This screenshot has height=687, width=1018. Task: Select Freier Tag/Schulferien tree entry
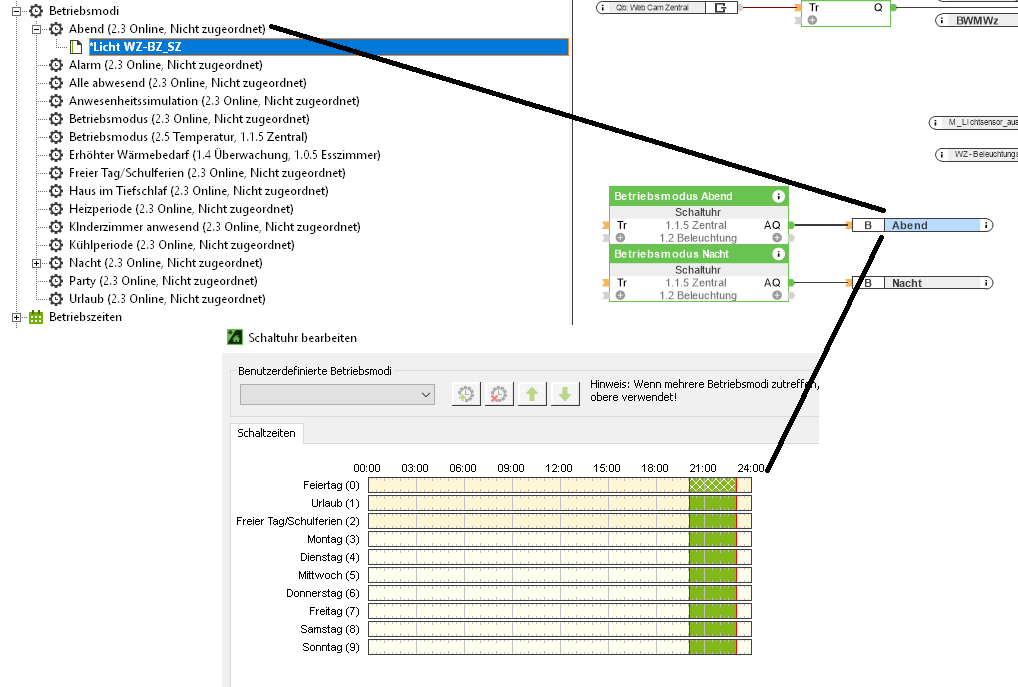click(207, 173)
